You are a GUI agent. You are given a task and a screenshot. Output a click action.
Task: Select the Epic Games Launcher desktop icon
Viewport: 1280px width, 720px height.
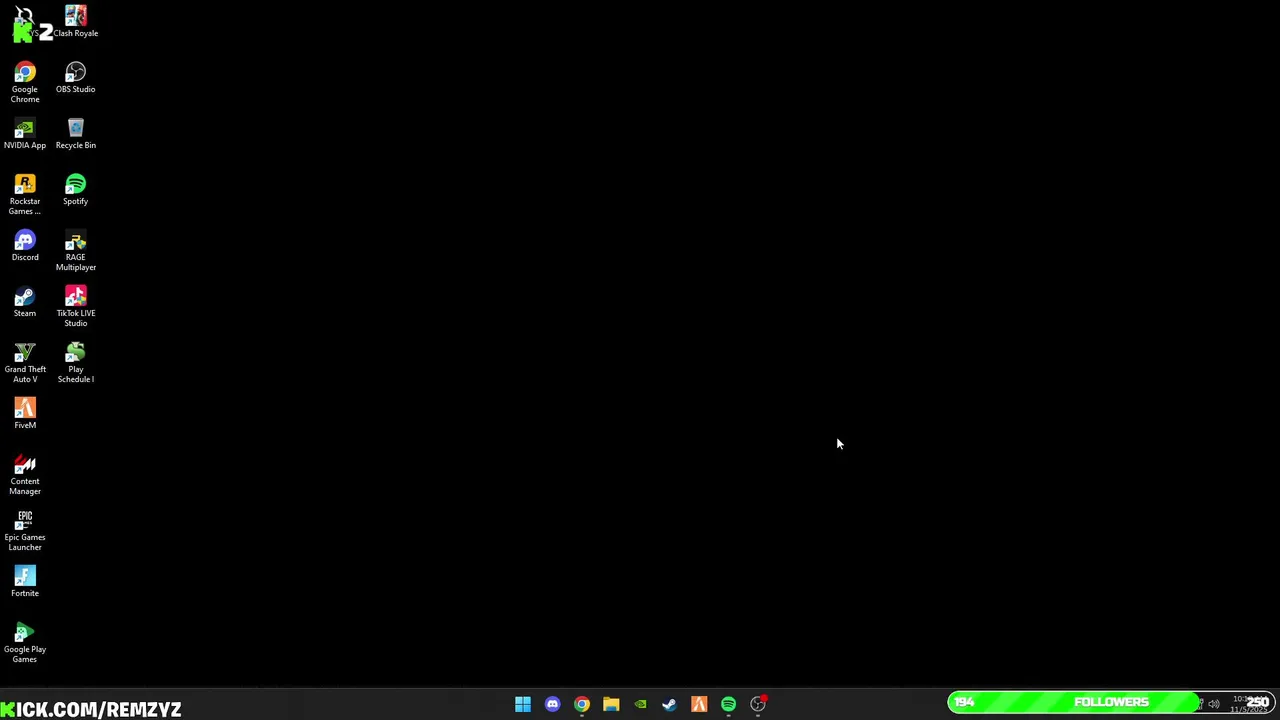[x=25, y=530]
